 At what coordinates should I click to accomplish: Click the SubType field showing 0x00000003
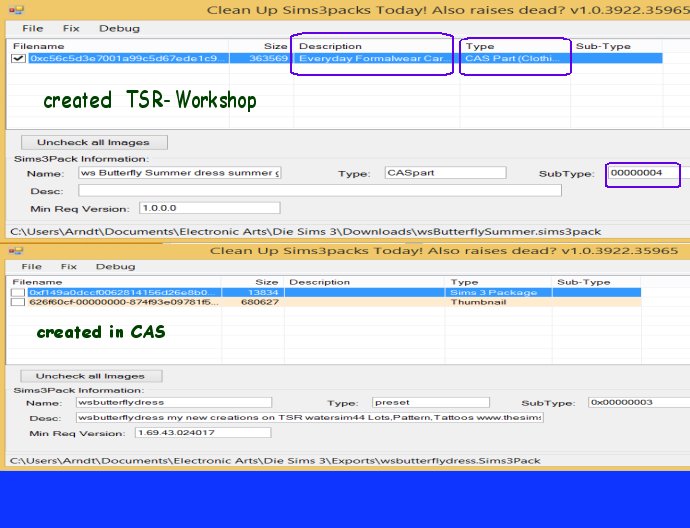click(x=636, y=402)
